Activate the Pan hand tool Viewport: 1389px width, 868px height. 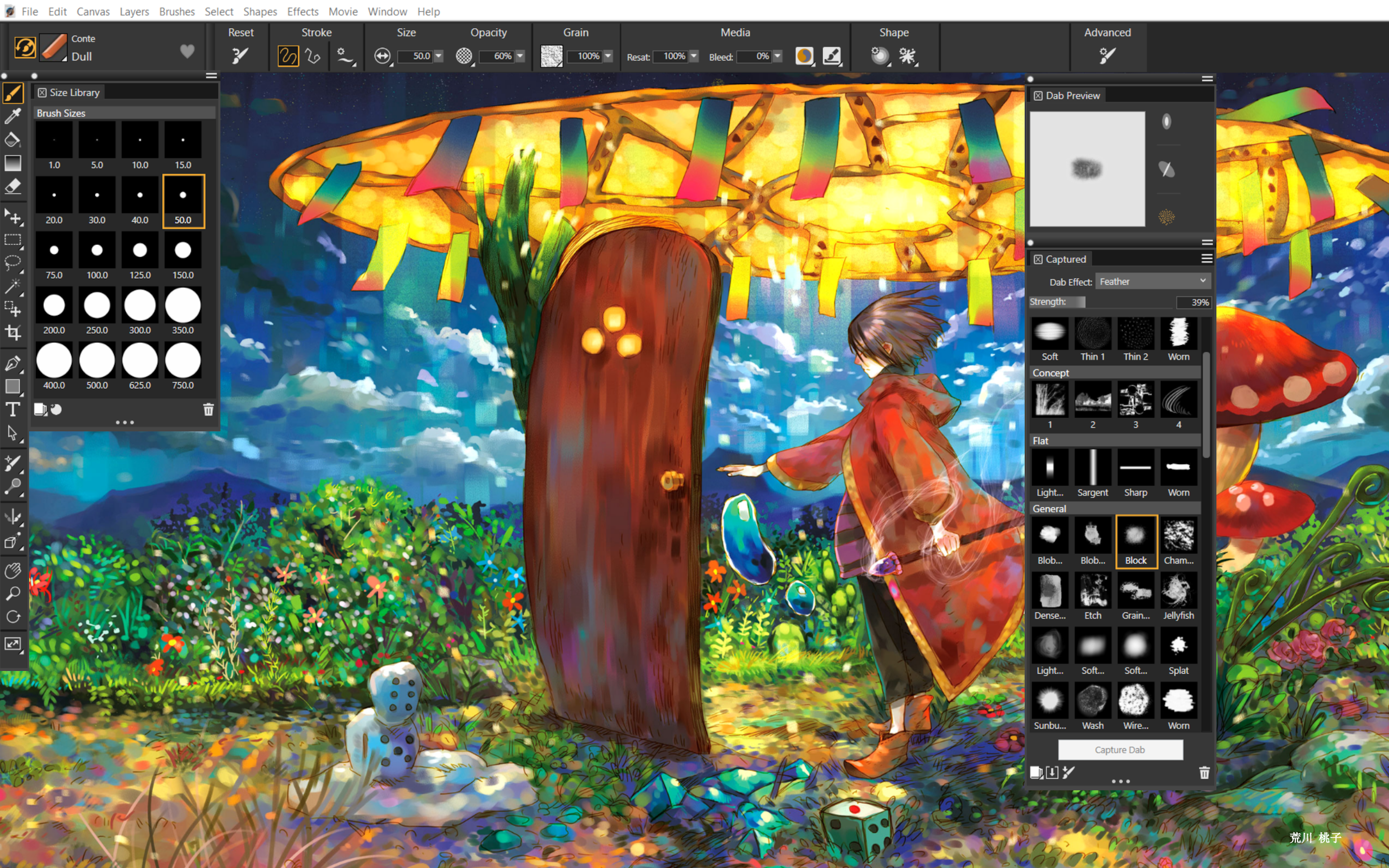click(13, 570)
